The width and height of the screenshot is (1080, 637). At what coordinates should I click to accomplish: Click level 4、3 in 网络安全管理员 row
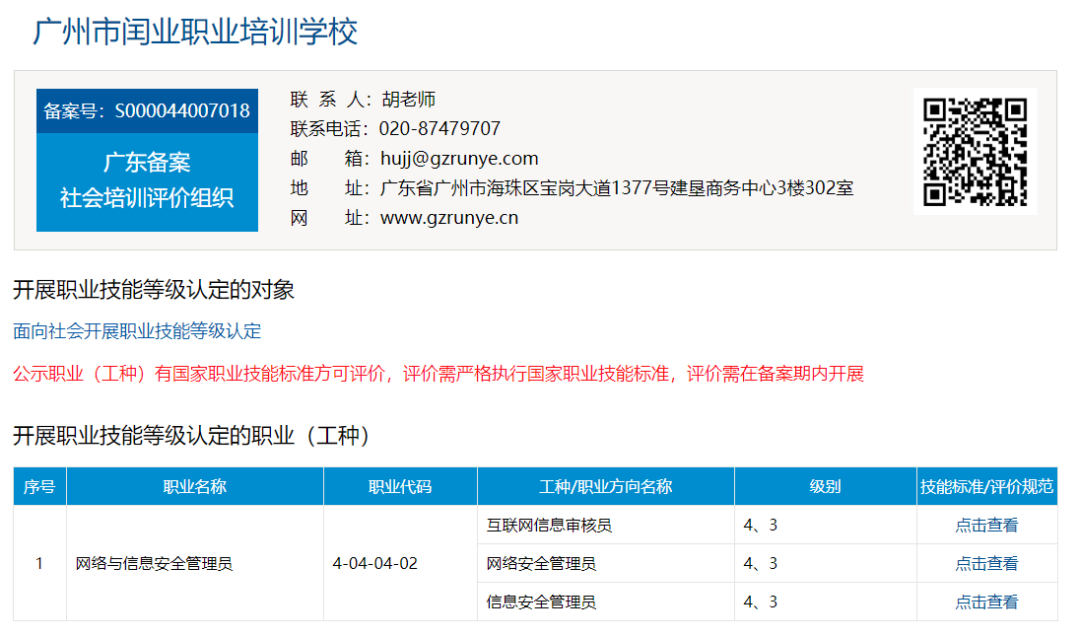click(760, 564)
